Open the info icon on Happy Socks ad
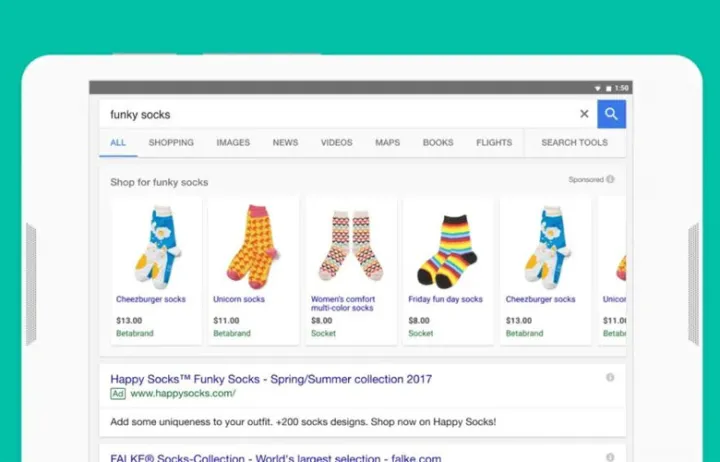This screenshot has height=462, width=720. 610,377
